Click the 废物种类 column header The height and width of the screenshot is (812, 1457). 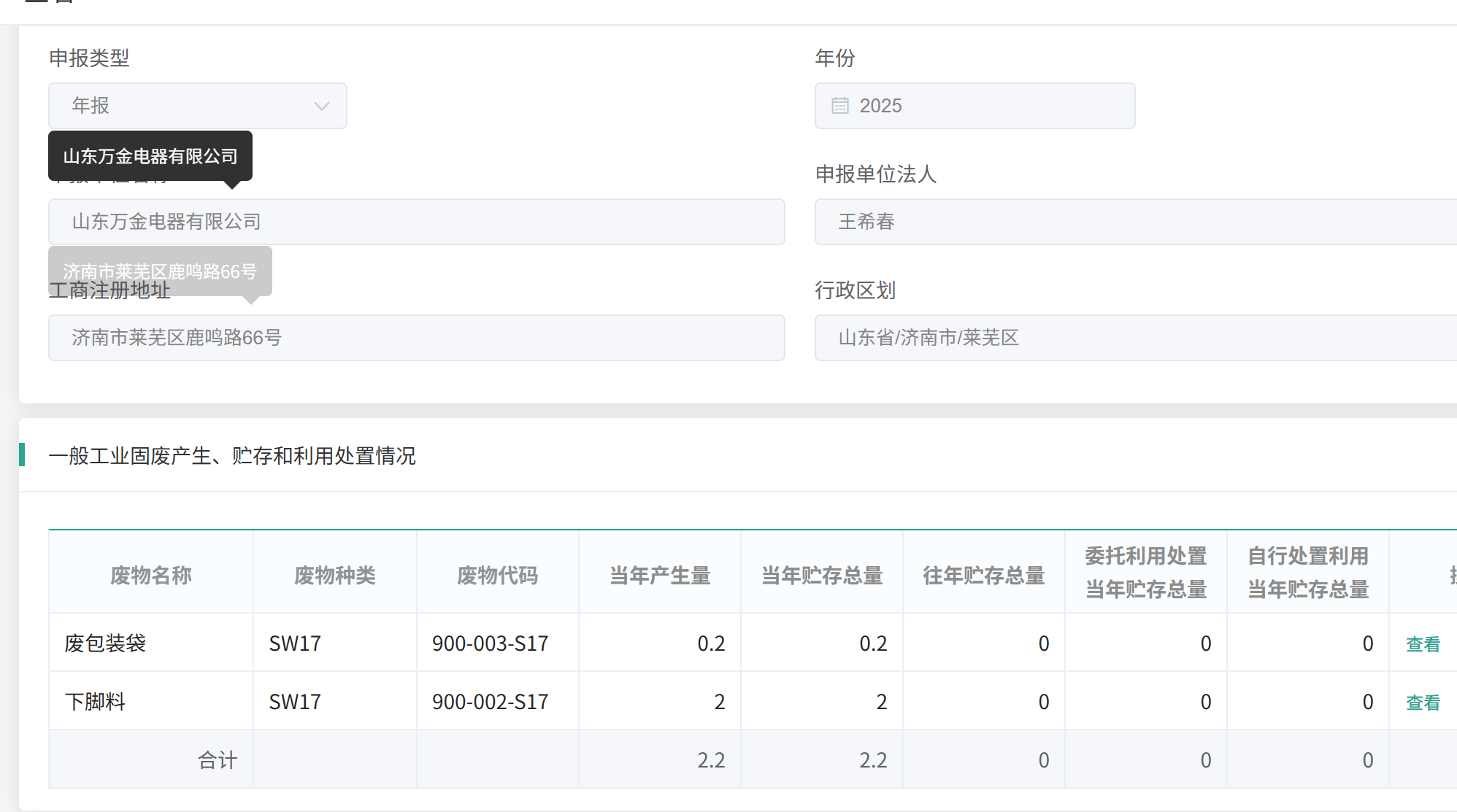click(x=335, y=575)
